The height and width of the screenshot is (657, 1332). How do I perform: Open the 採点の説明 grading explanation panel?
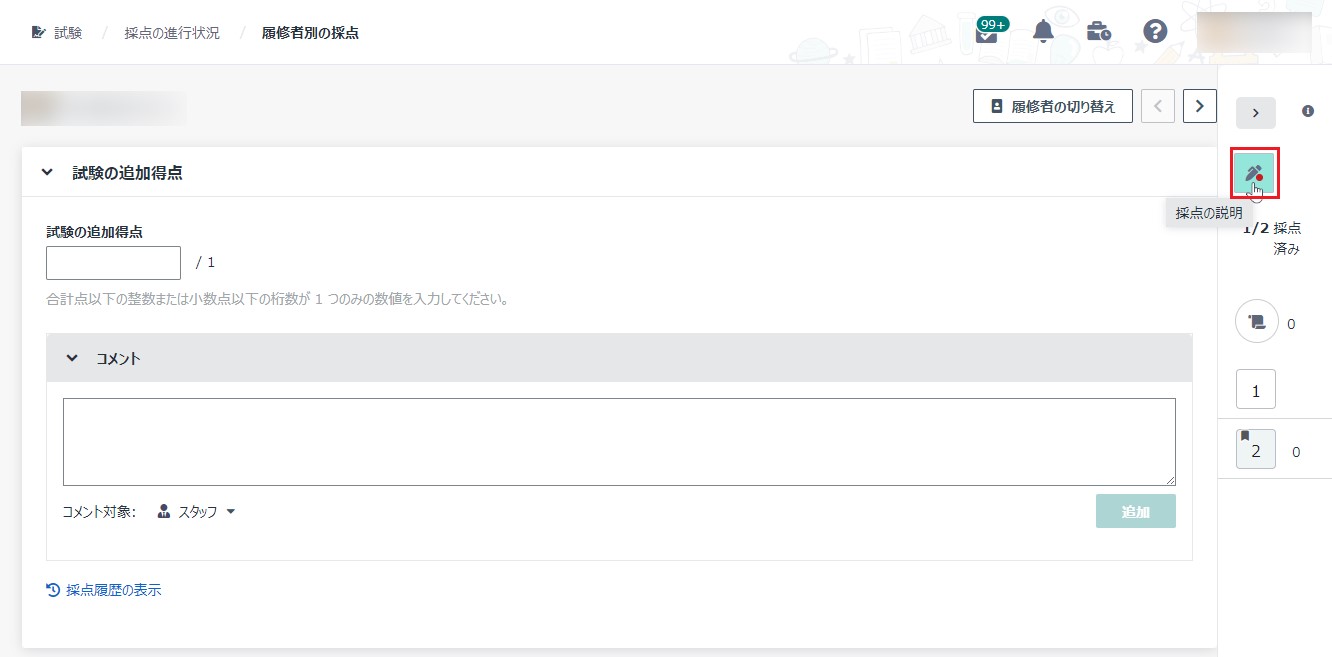click(1256, 172)
